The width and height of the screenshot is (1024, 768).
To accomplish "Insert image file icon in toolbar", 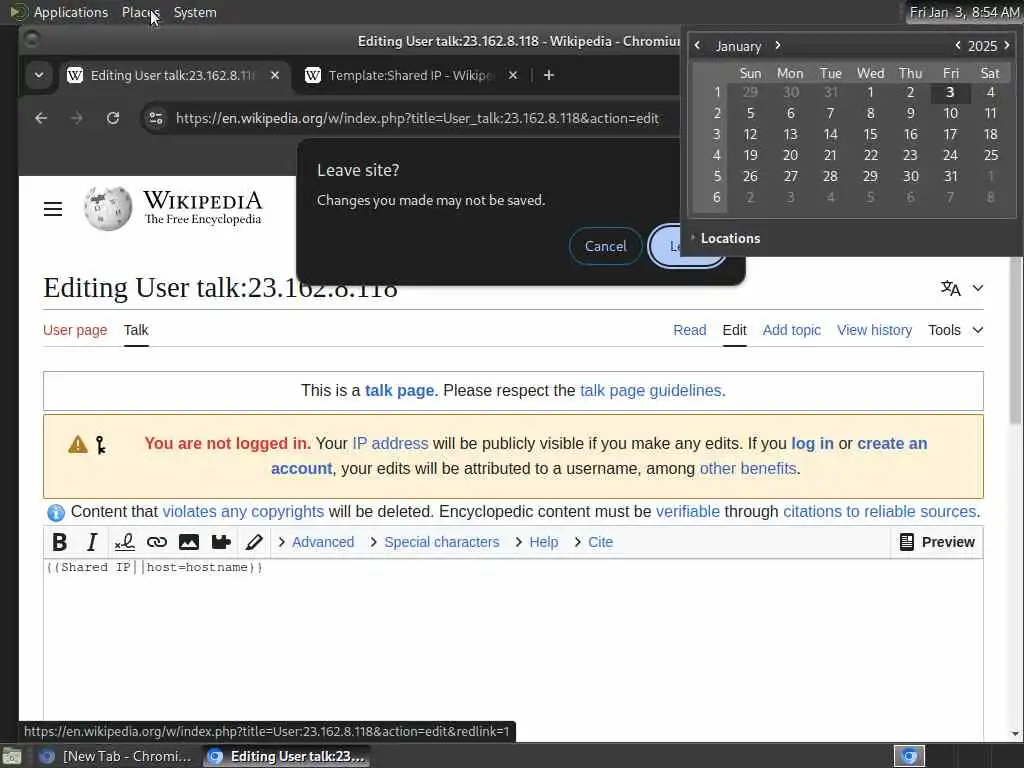I will [189, 542].
